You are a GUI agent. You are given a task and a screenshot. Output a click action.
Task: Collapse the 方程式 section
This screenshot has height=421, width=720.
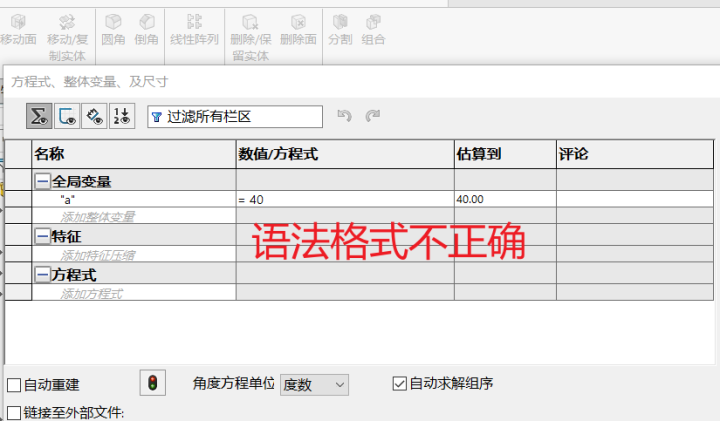coord(42,275)
